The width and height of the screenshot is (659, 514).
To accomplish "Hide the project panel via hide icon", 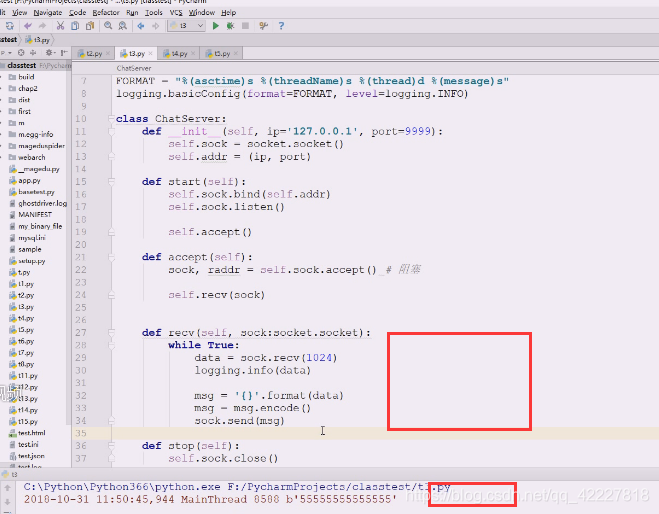I will coord(64,53).
